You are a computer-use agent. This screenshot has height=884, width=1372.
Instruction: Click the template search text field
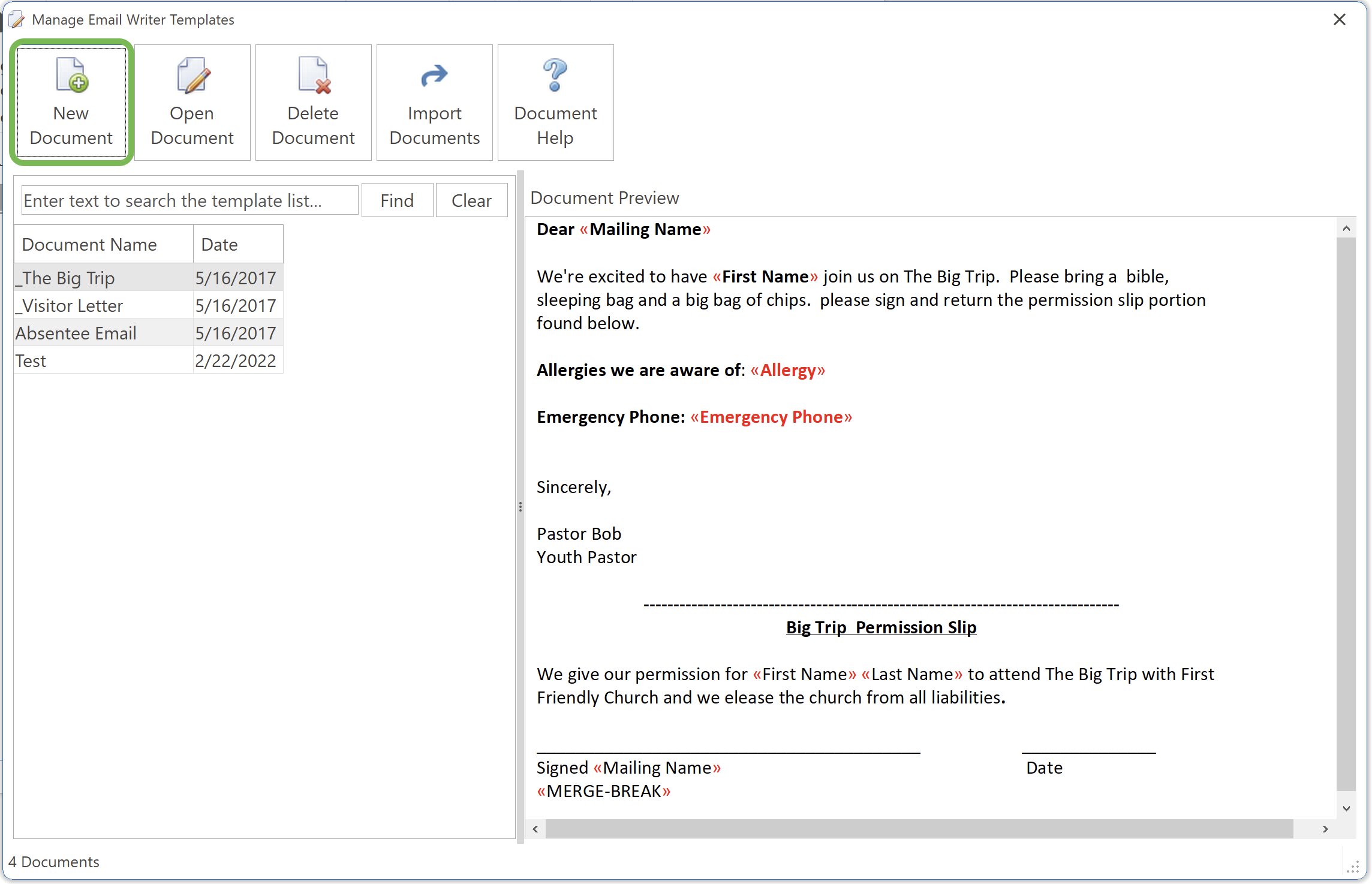(188, 200)
